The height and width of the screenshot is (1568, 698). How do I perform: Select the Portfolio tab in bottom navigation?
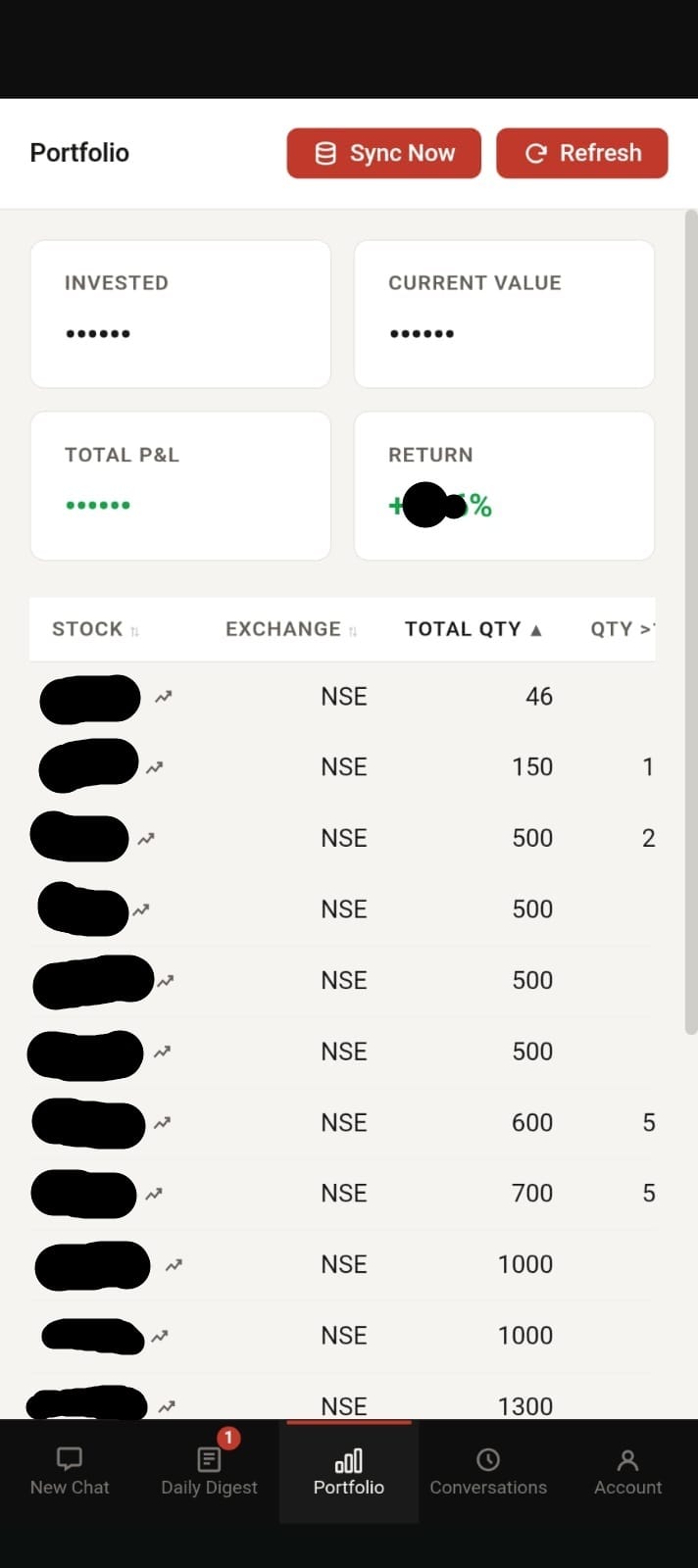point(349,1472)
